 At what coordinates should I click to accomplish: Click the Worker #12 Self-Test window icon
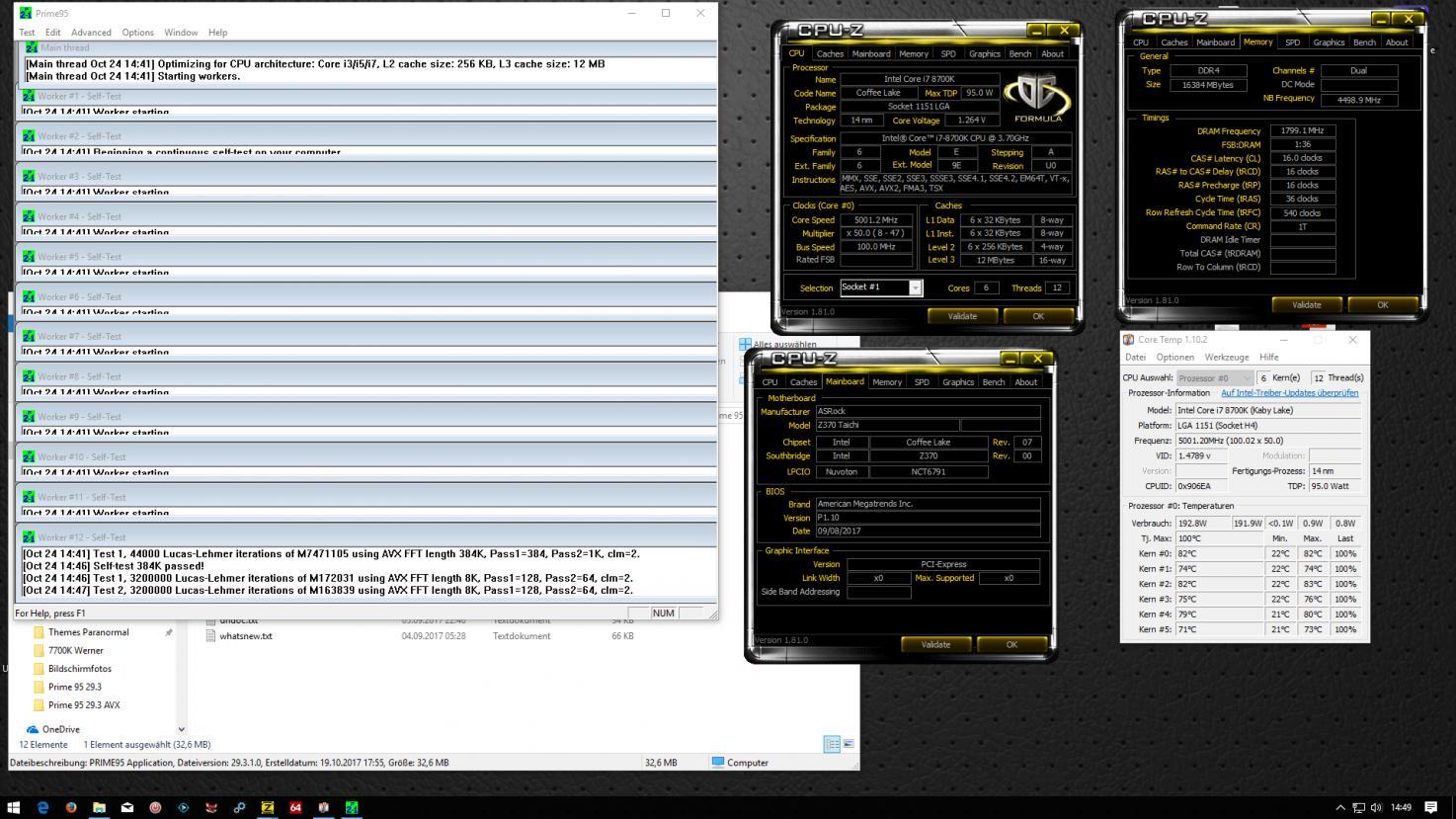coord(29,536)
